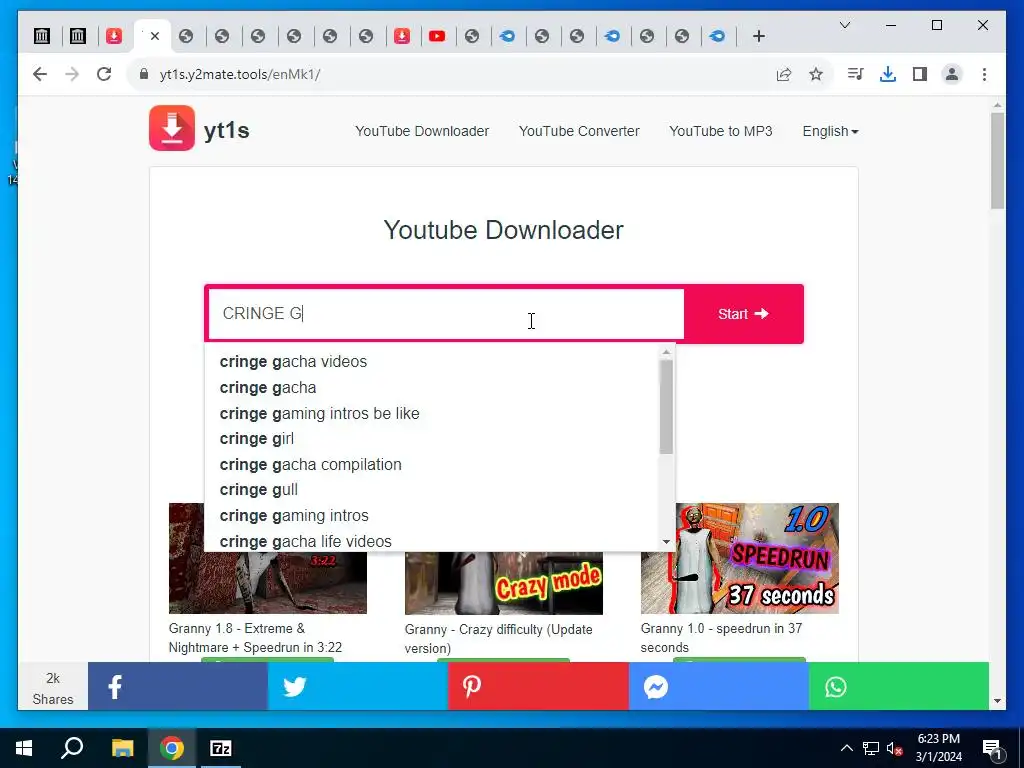
Task: Open the Windows Start menu
Action: point(24,748)
